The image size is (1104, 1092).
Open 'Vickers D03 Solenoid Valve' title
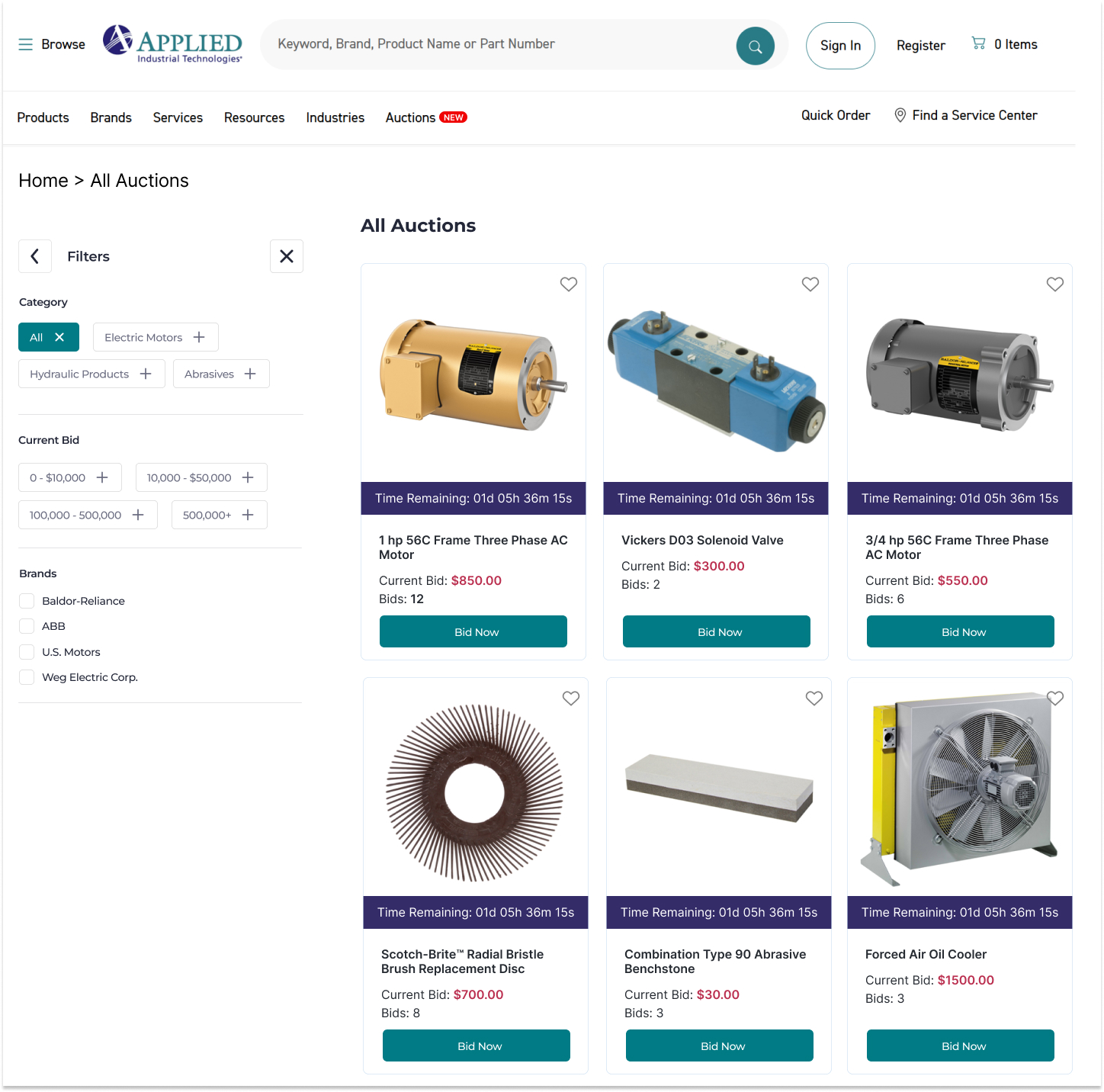(x=702, y=540)
